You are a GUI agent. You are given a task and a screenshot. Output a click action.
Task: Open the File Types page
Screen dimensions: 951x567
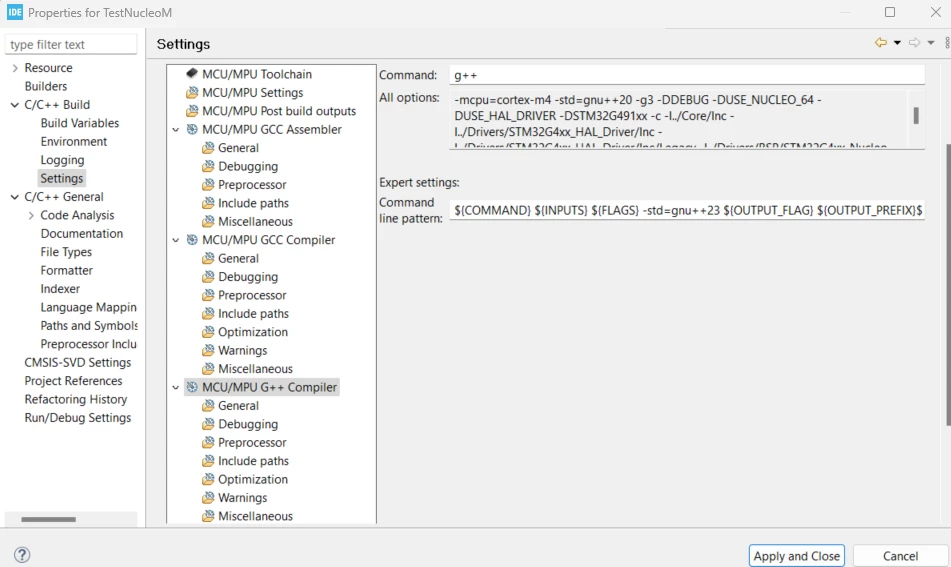pyautogui.click(x=66, y=252)
